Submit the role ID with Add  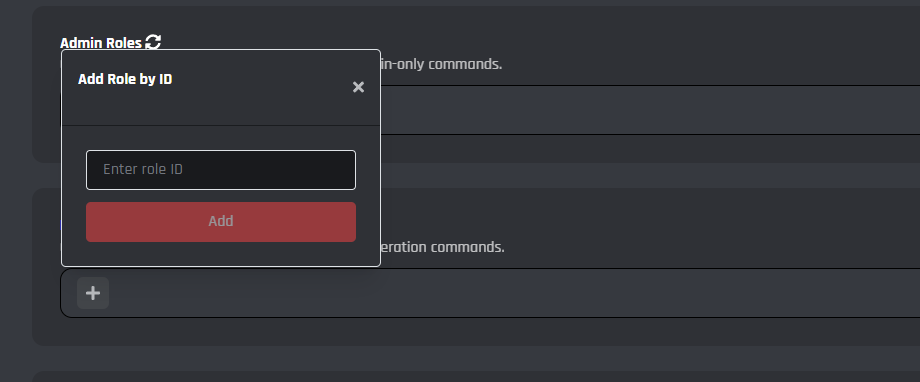[x=221, y=222]
